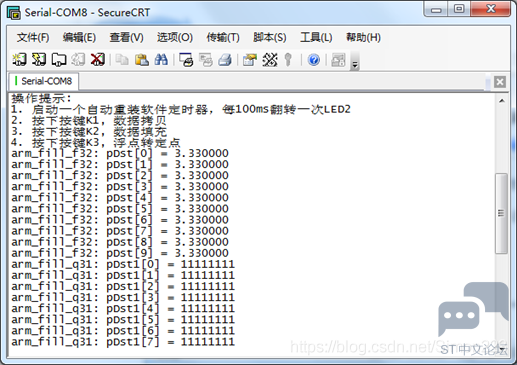Click the Copy icon in toolbar

(x=122, y=60)
